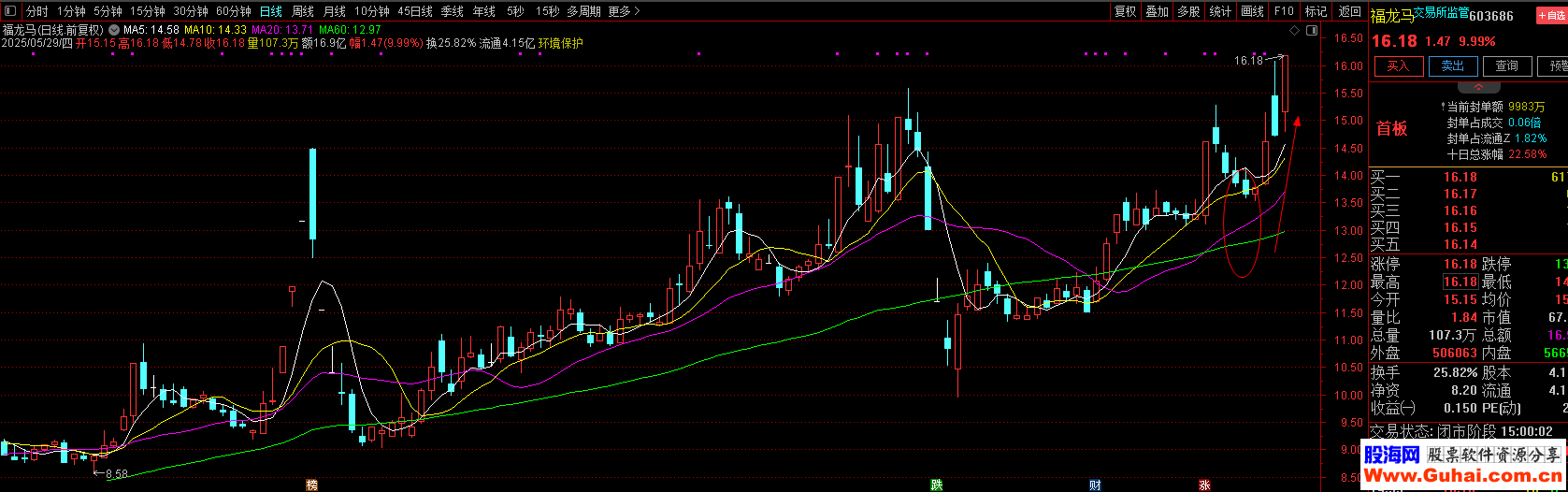This screenshot has width=1568, height=492.
Task: Open the 统计 statistics tool
Action: pyautogui.click(x=1220, y=11)
